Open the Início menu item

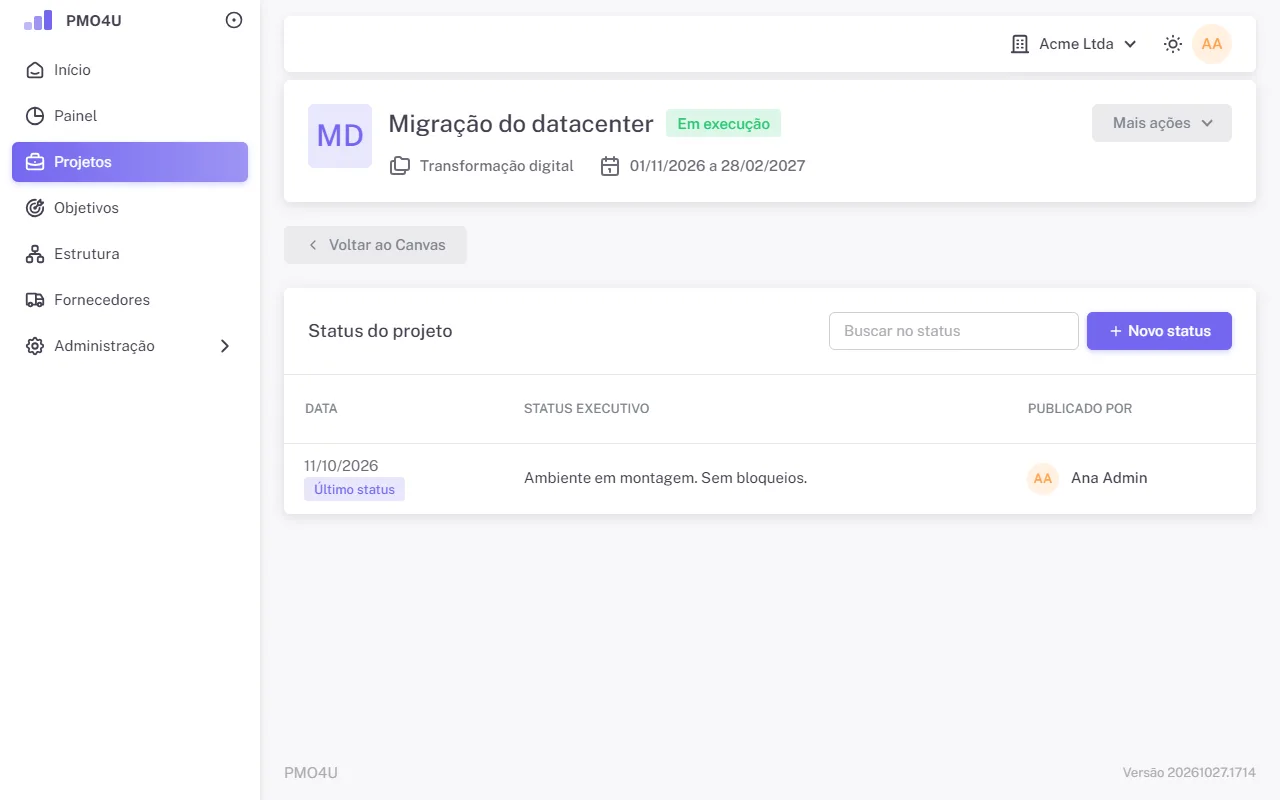point(130,70)
